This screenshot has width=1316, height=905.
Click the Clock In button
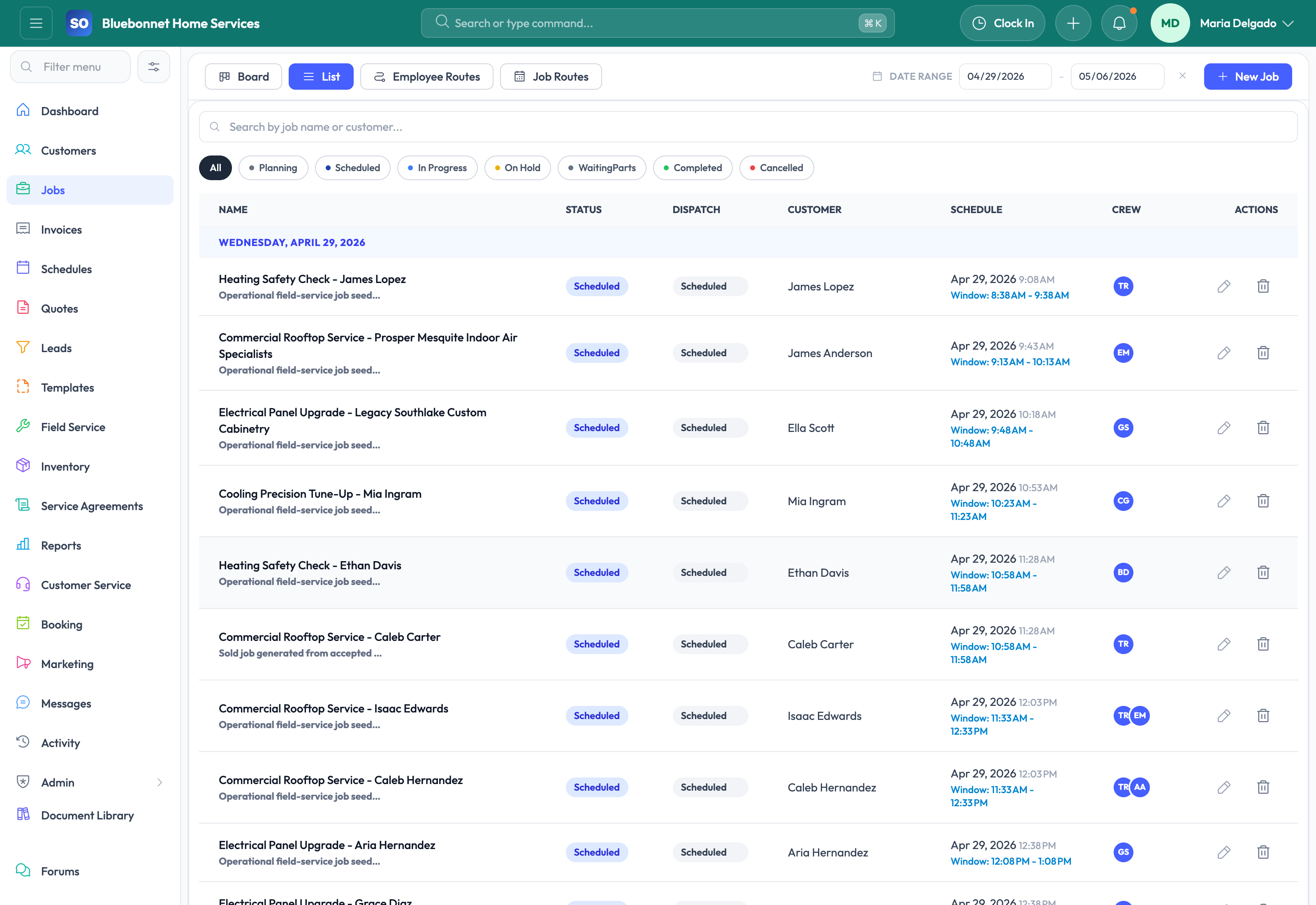[x=1002, y=23]
